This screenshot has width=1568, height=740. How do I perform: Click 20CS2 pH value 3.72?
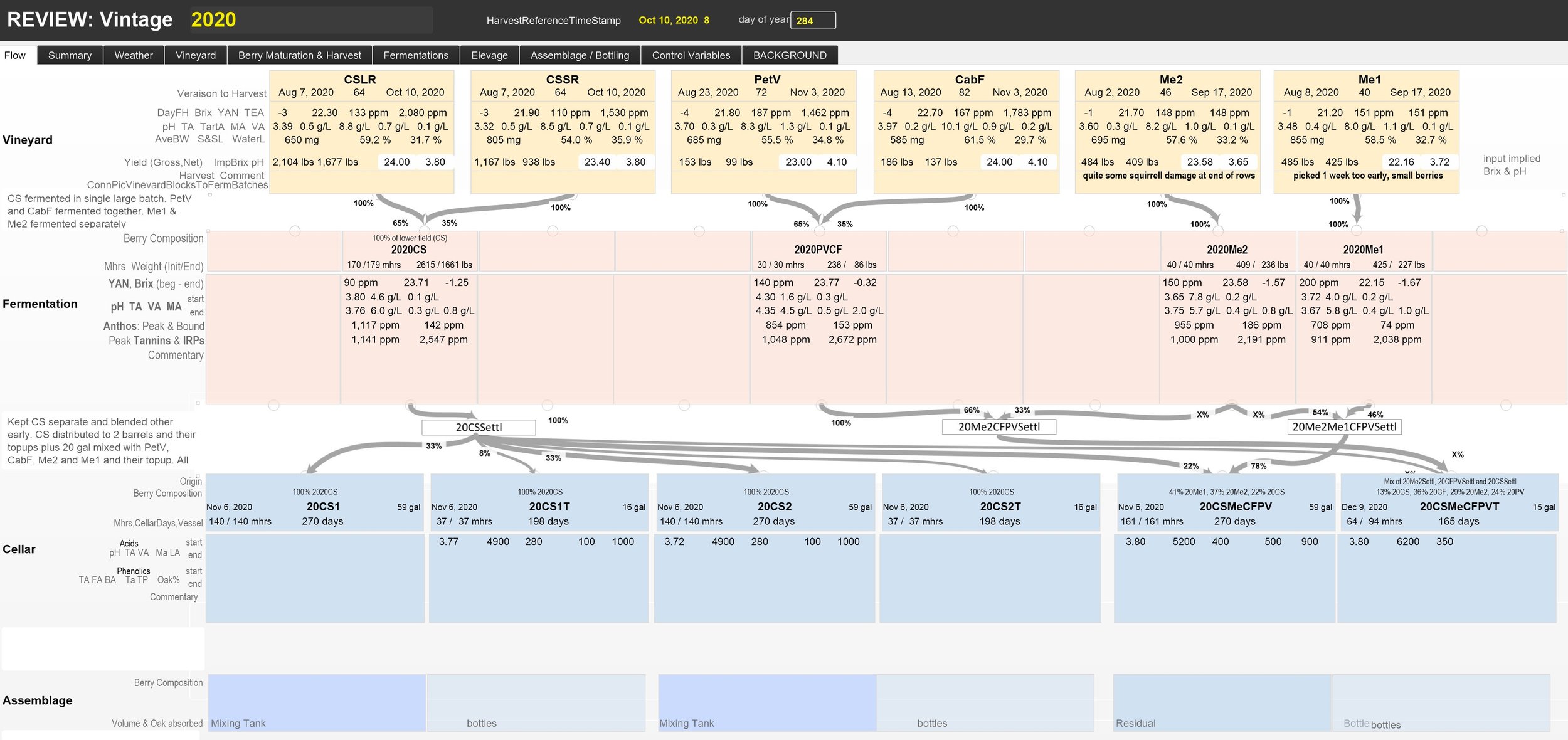tap(674, 541)
